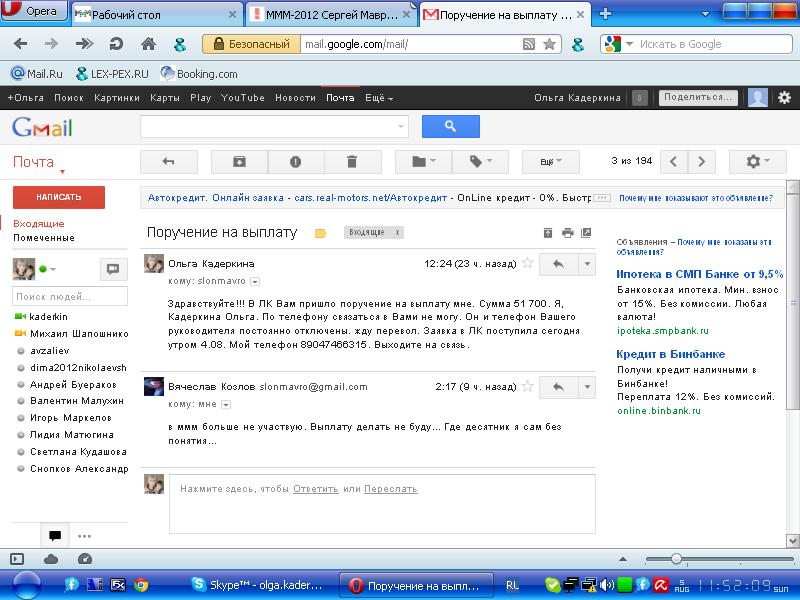Click the Переслать forward link

[391, 489]
